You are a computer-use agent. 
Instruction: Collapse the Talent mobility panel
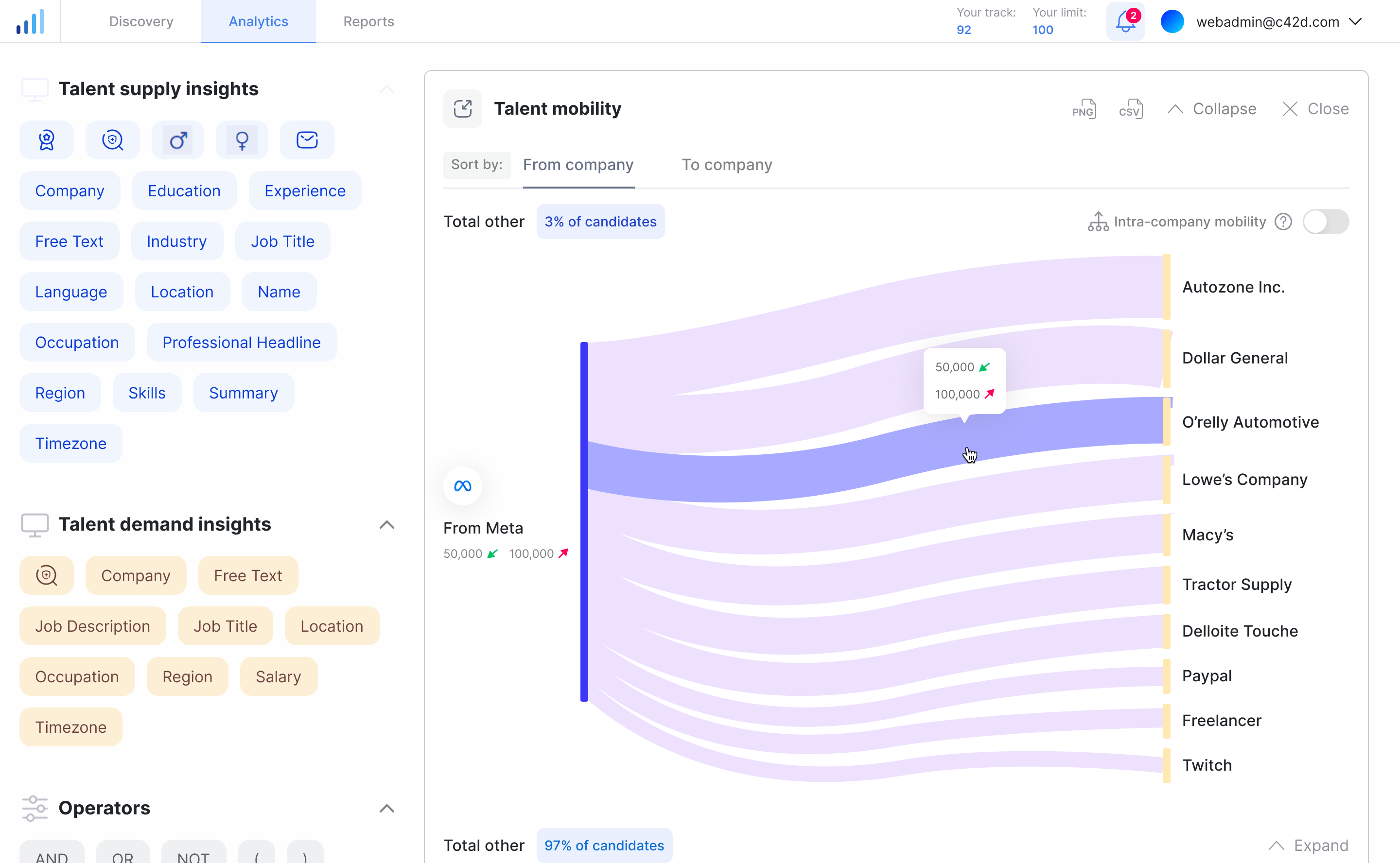pos(1212,108)
